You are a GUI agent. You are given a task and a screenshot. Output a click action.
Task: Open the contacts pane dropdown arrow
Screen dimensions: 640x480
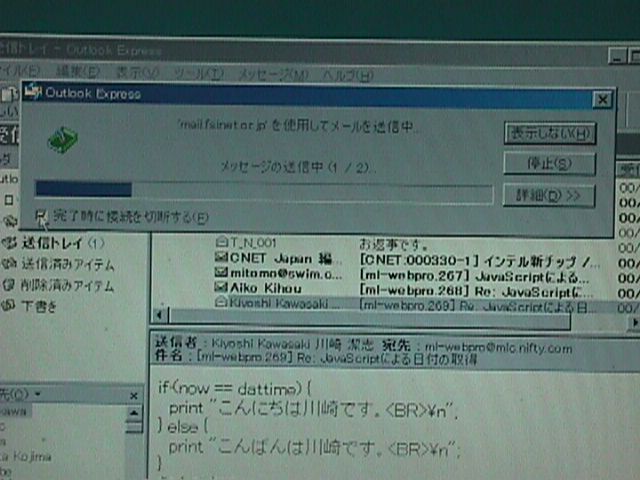point(38,394)
